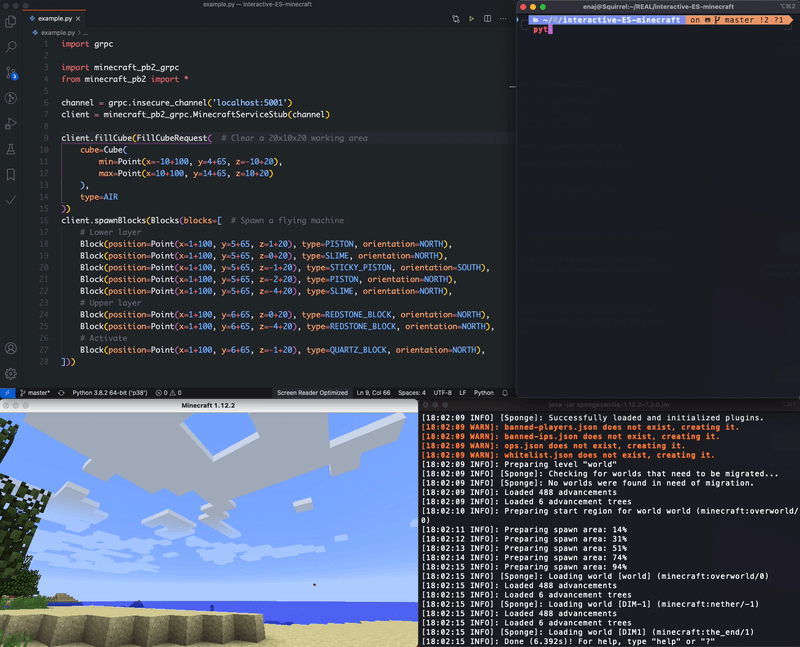This screenshot has width=800, height=647.
Task: Open the Problems panel via errors and warnings count
Action: click(168, 393)
